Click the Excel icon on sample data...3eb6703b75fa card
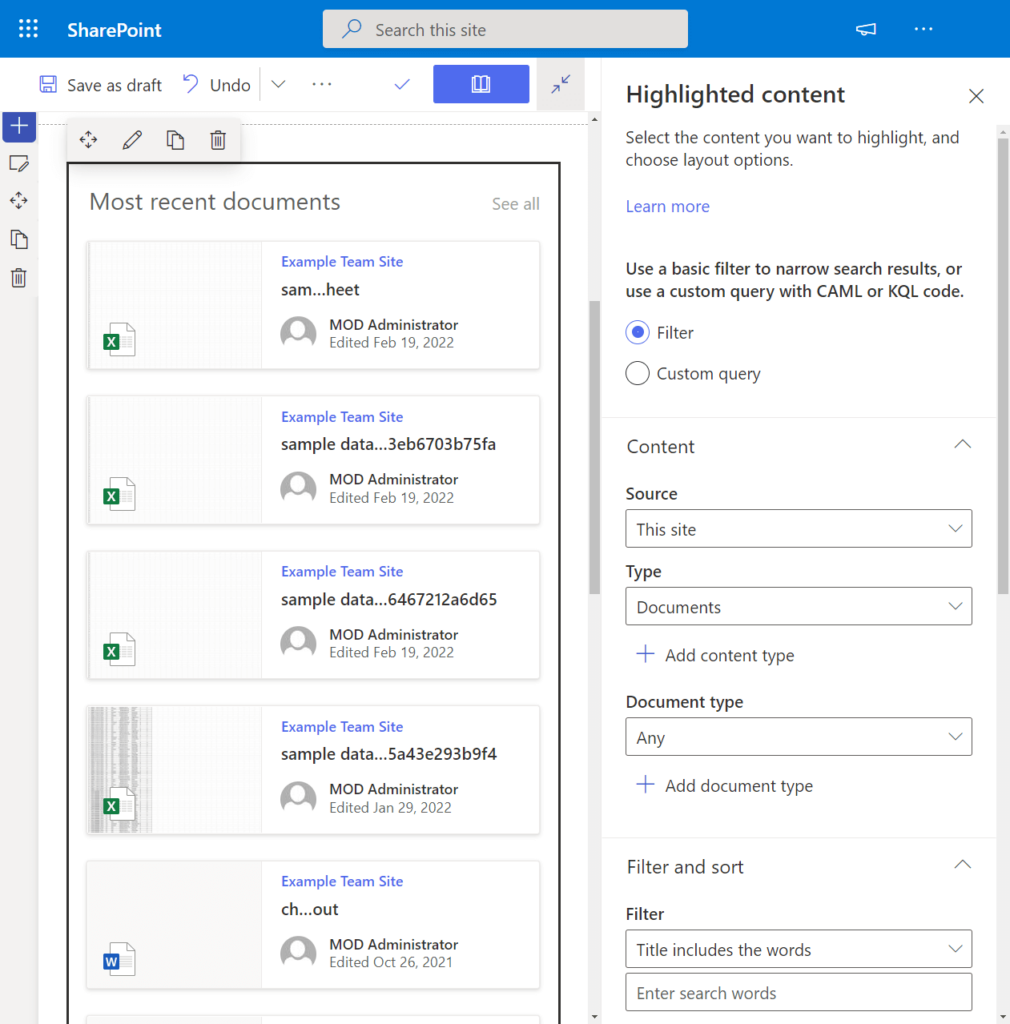The width and height of the screenshot is (1010, 1024). point(119,494)
